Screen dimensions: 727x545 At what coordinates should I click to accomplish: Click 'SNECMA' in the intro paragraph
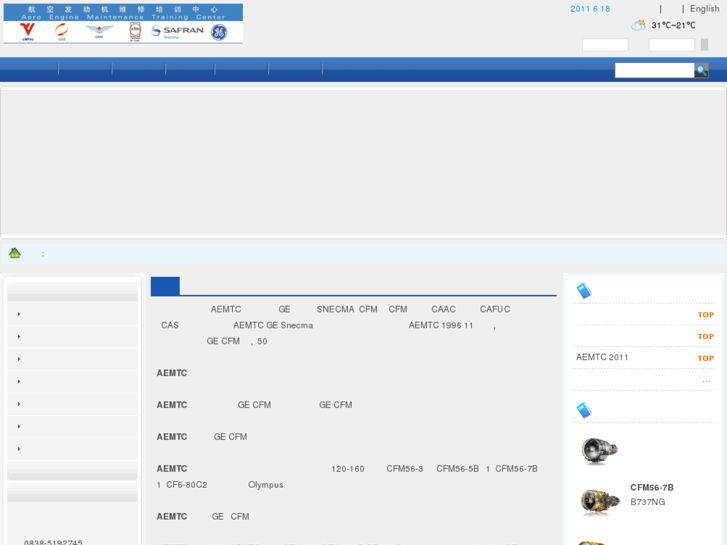pos(335,309)
